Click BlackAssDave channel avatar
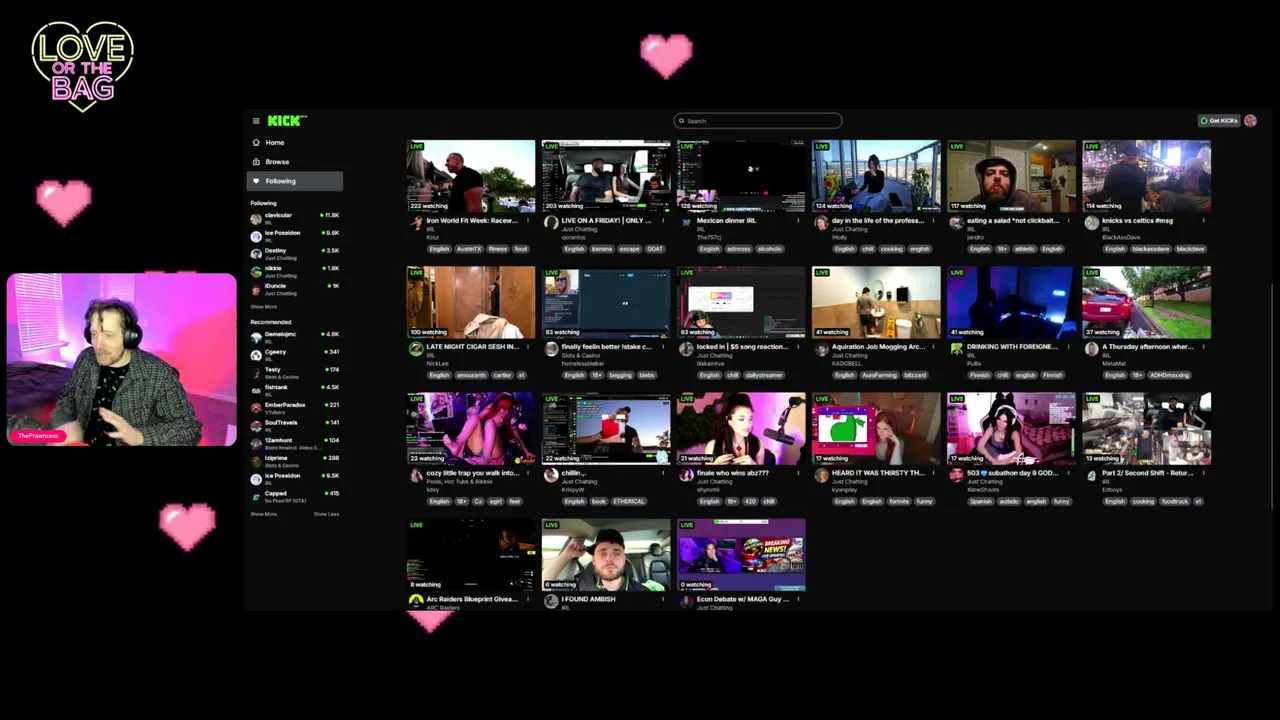 pyautogui.click(x=1091, y=223)
